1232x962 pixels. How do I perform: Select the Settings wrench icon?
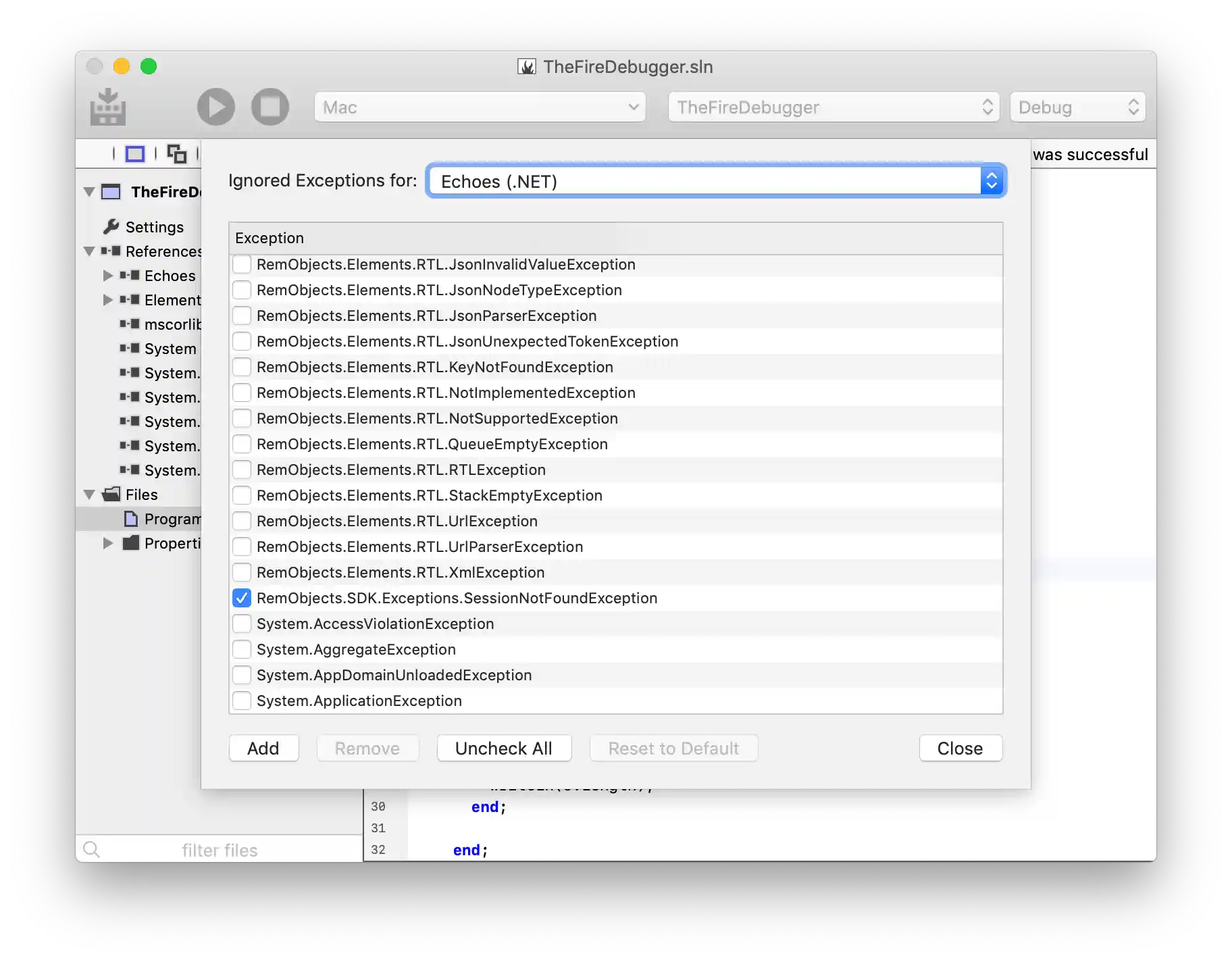coord(111,226)
